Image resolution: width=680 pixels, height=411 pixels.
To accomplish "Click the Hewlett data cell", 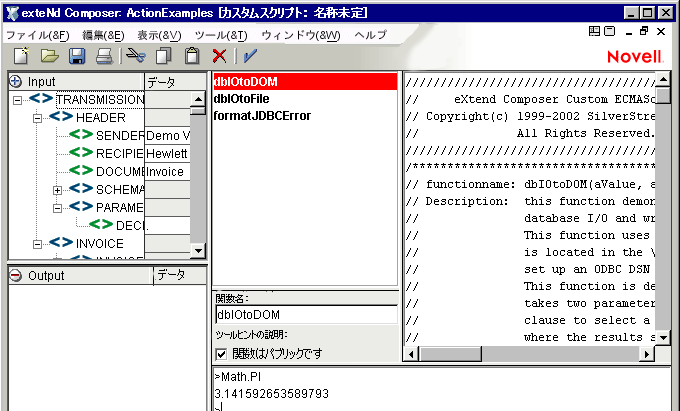I will [167, 153].
